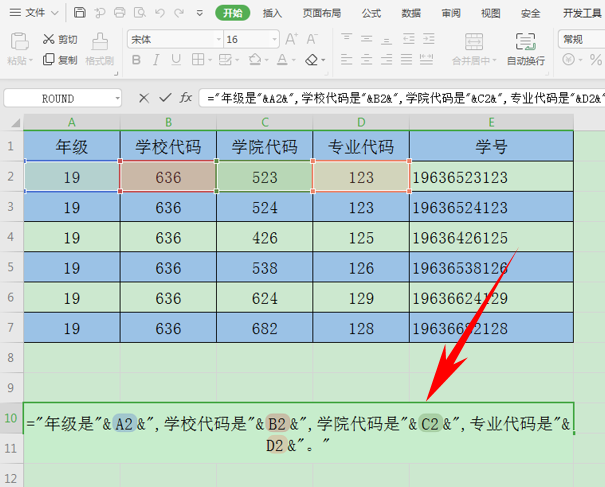Click the Select All corner triangle
The image size is (605, 487).
(15, 123)
